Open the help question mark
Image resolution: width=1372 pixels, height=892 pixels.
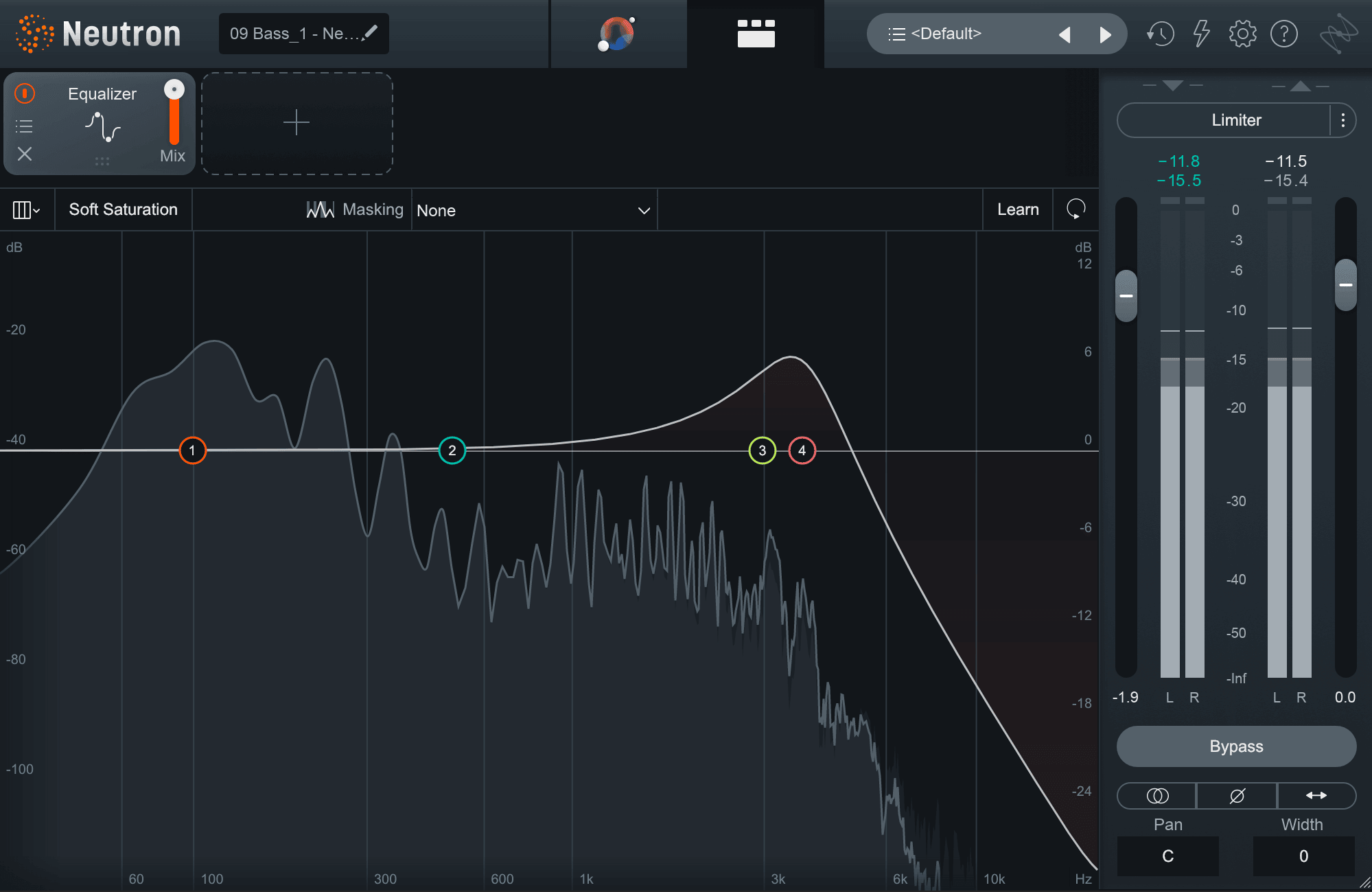pyautogui.click(x=1284, y=34)
